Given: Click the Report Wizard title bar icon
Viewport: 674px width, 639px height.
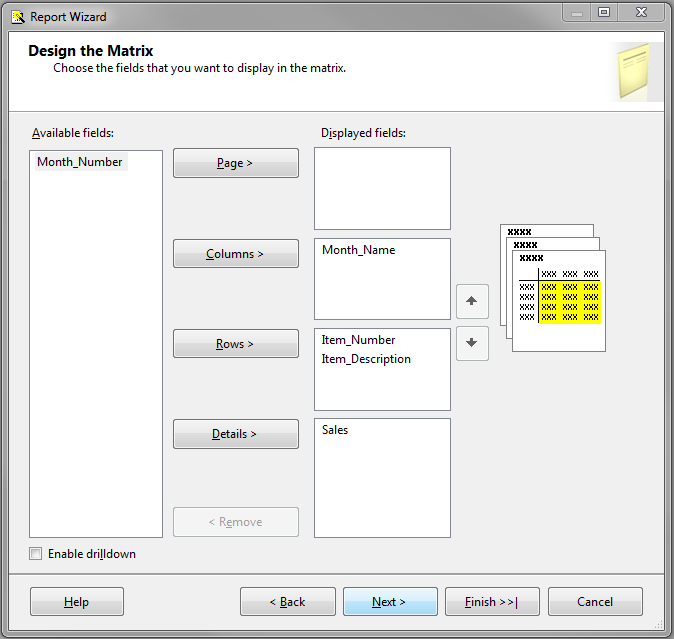Looking at the screenshot, I should point(17,16).
